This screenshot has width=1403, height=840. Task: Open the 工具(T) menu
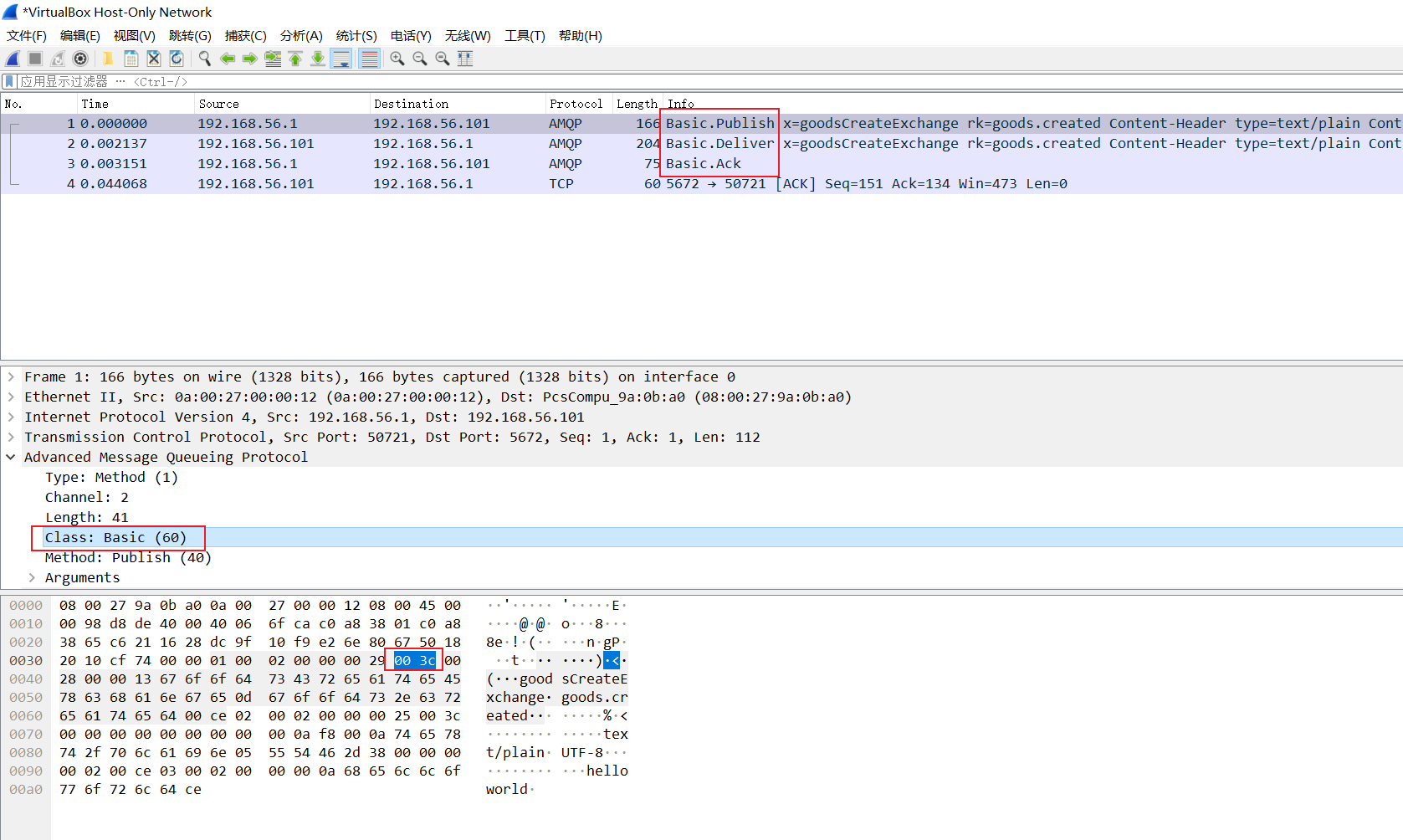coord(525,35)
